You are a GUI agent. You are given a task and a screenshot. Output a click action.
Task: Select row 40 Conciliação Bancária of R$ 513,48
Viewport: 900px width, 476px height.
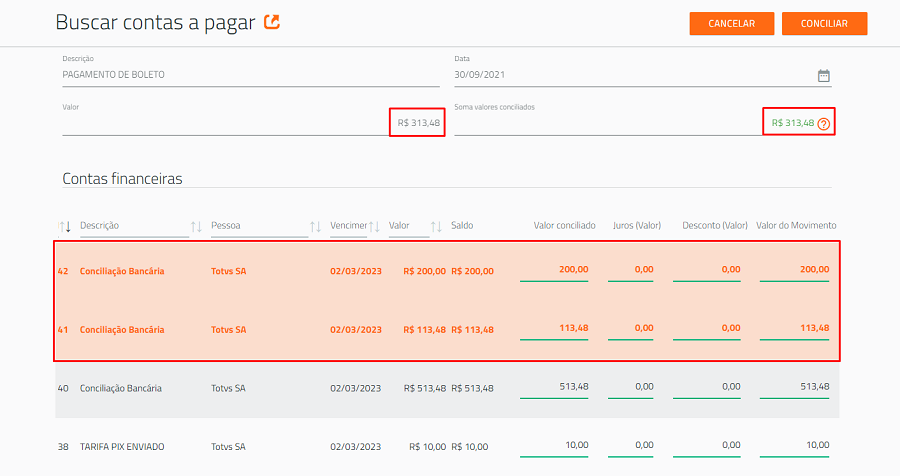click(447, 389)
